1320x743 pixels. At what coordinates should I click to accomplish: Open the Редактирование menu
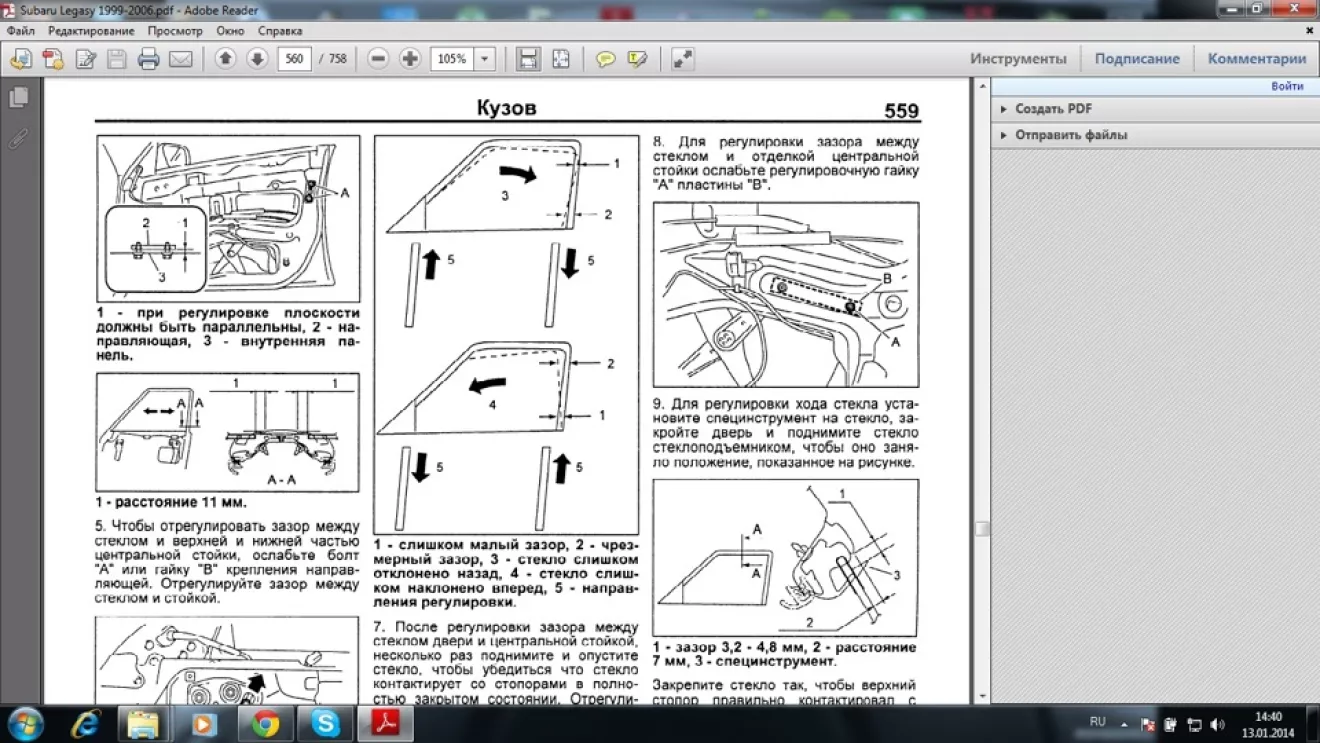(x=91, y=31)
